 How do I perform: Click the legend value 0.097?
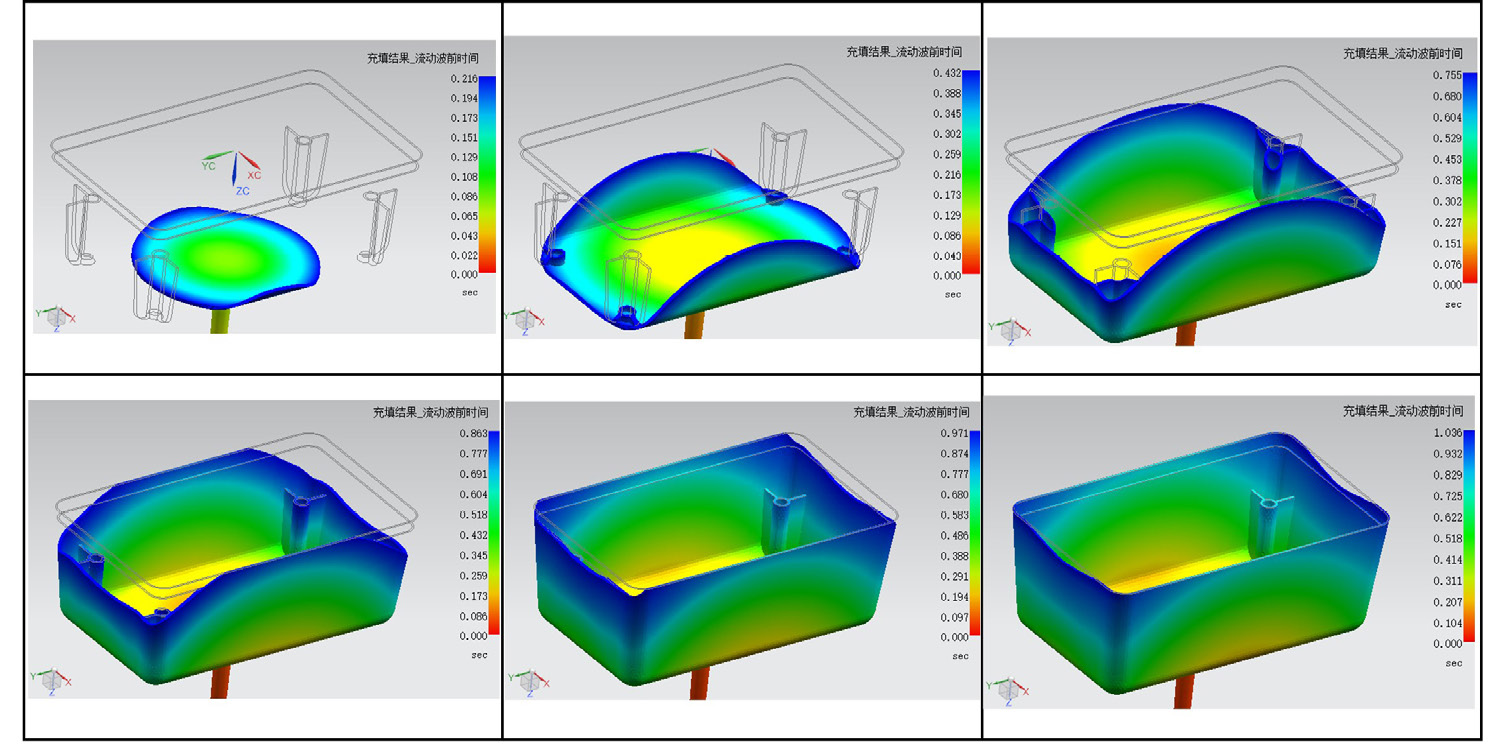954,617
